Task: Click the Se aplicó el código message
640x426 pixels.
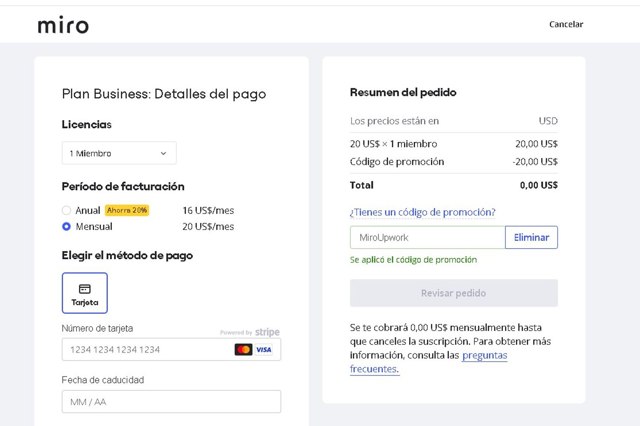Action: (x=413, y=260)
